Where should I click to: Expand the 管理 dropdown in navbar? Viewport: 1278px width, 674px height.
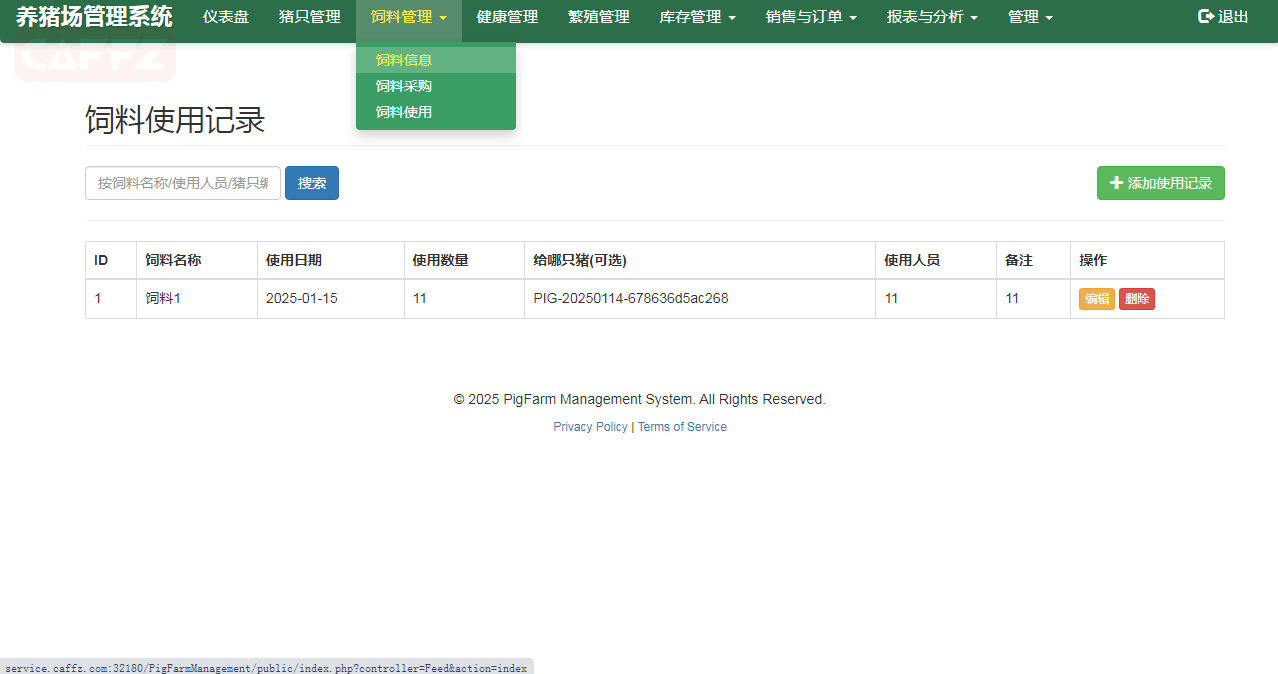click(1030, 17)
